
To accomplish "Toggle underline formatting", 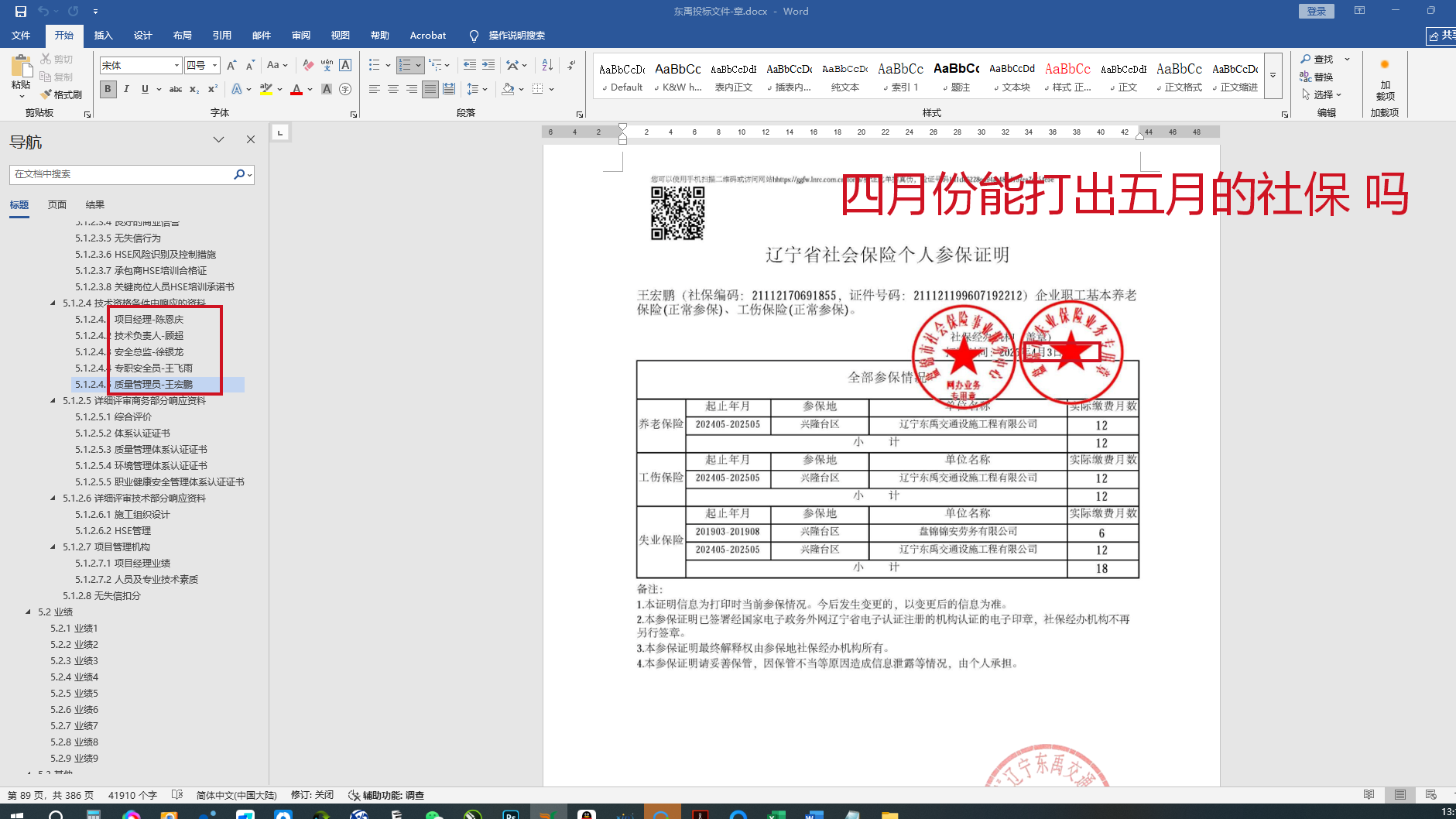I will (145, 89).
